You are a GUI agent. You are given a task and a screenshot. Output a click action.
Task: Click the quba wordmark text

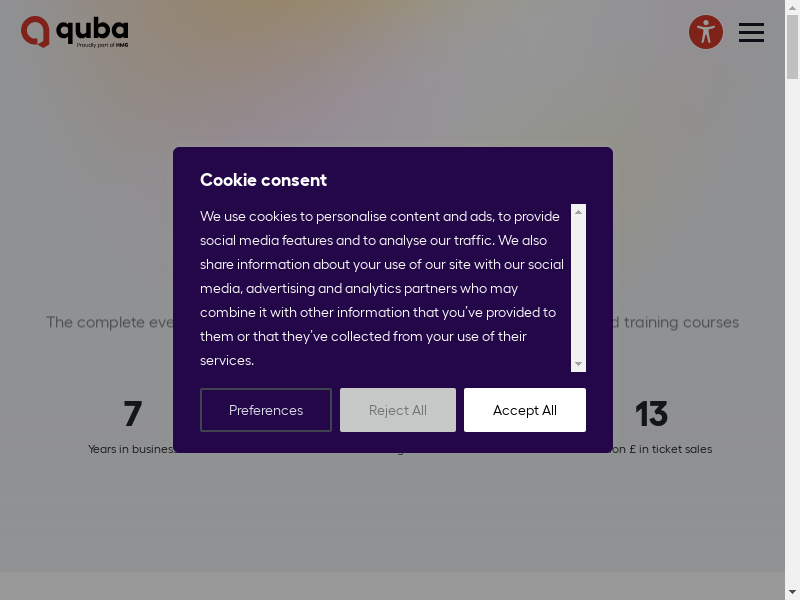[92, 29]
